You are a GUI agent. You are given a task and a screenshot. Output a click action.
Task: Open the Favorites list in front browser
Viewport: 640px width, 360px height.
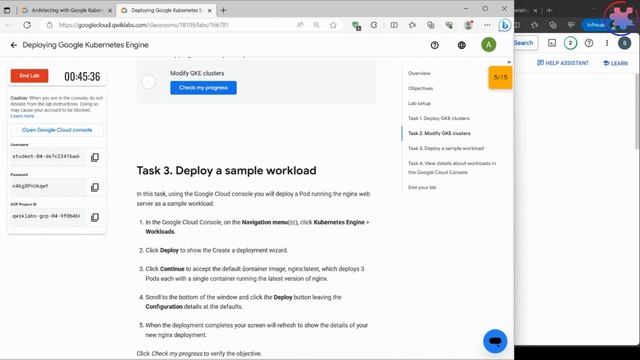pos(412,25)
